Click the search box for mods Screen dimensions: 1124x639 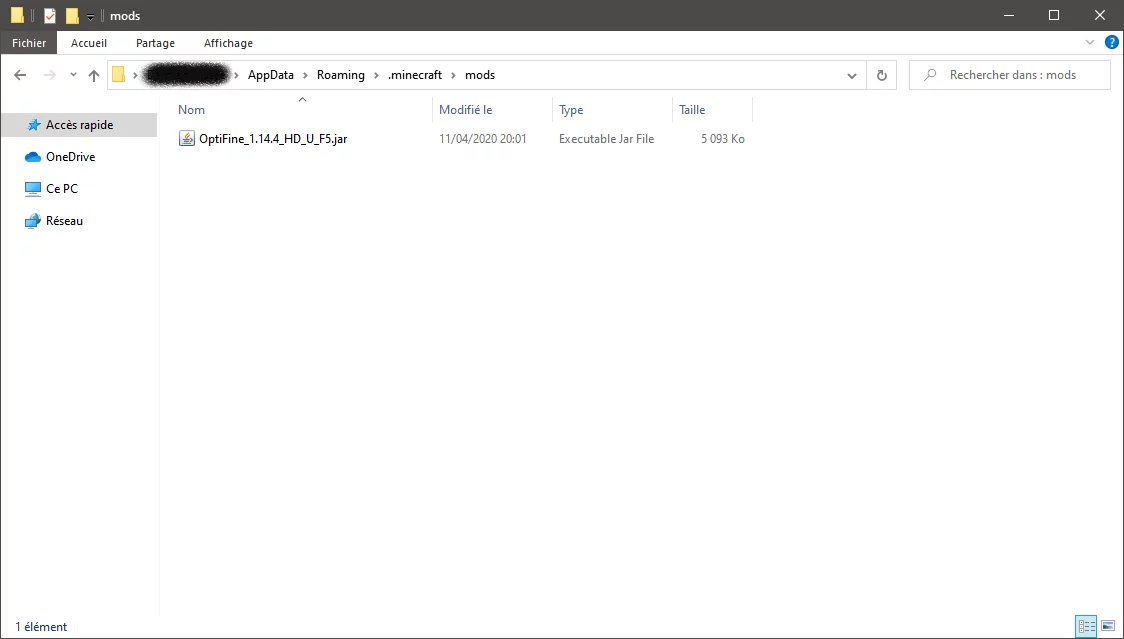click(1010, 75)
